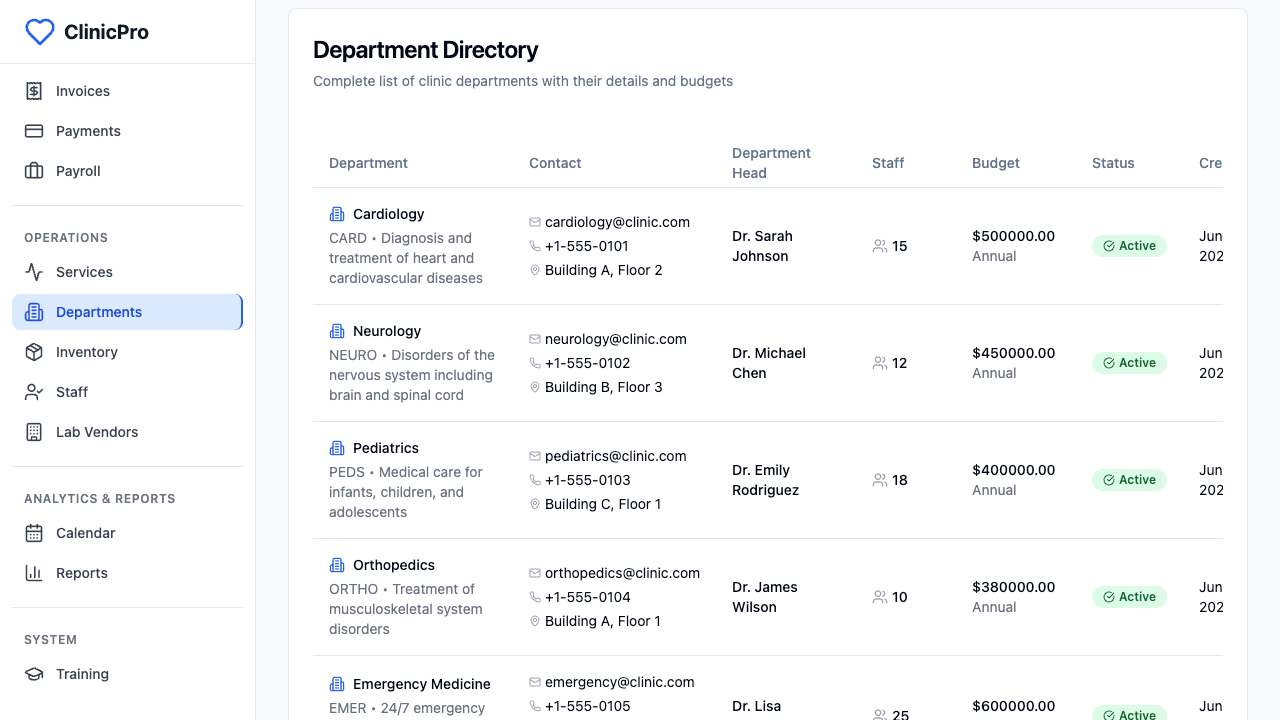1280x720 pixels.
Task: Open the Reports page
Action: 127,573
